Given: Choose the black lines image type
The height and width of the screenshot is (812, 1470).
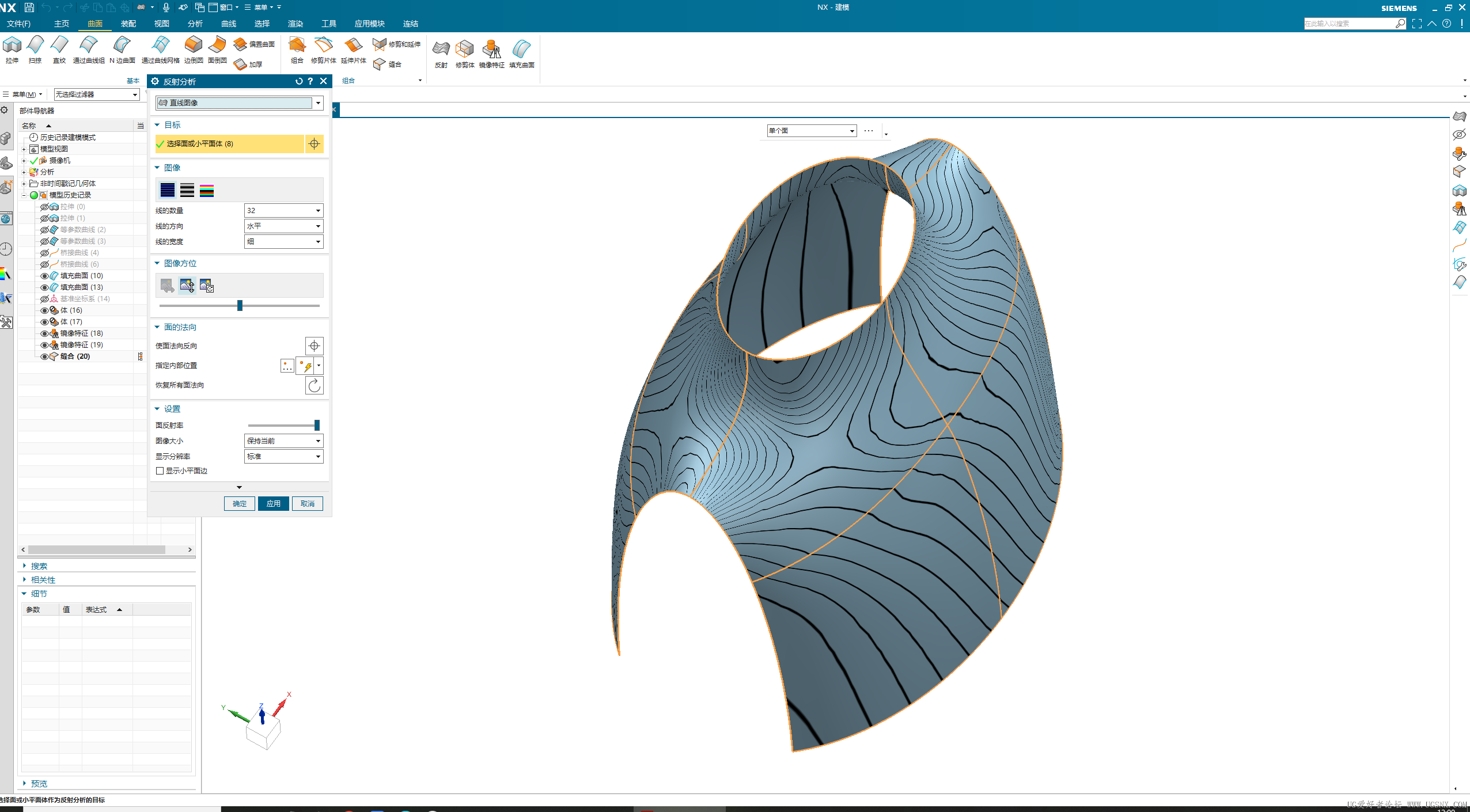Looking at the screenshot, I should (168, 190).
